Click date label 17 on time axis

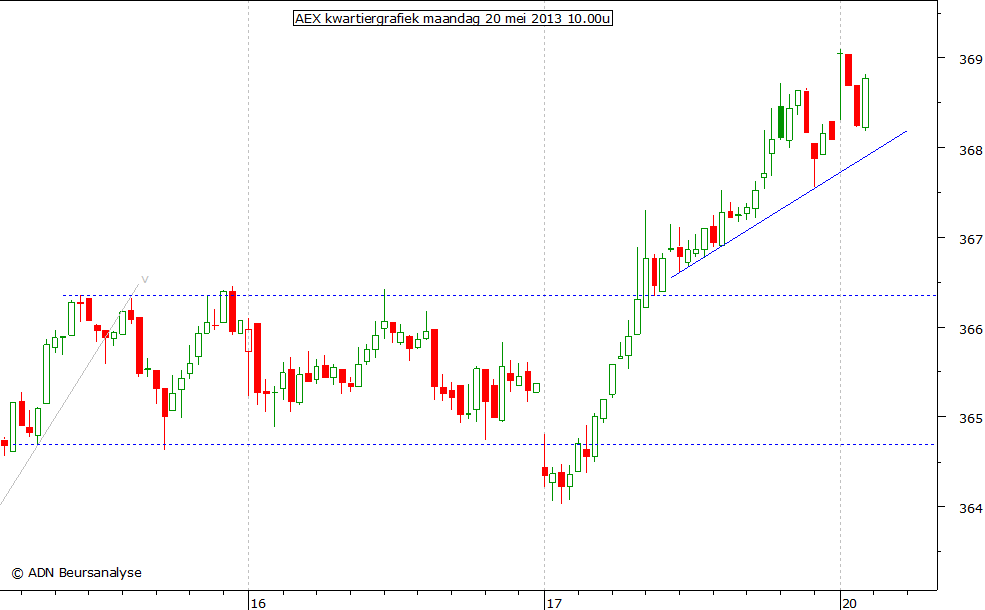click(553, 603)
